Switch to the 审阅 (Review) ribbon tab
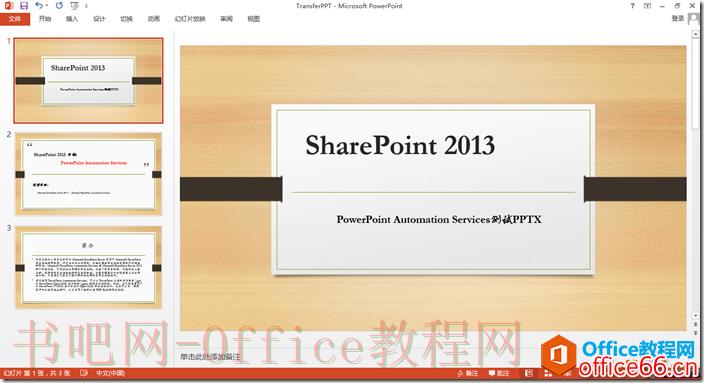Screen dimensions: 704x383 pos(226,19)
